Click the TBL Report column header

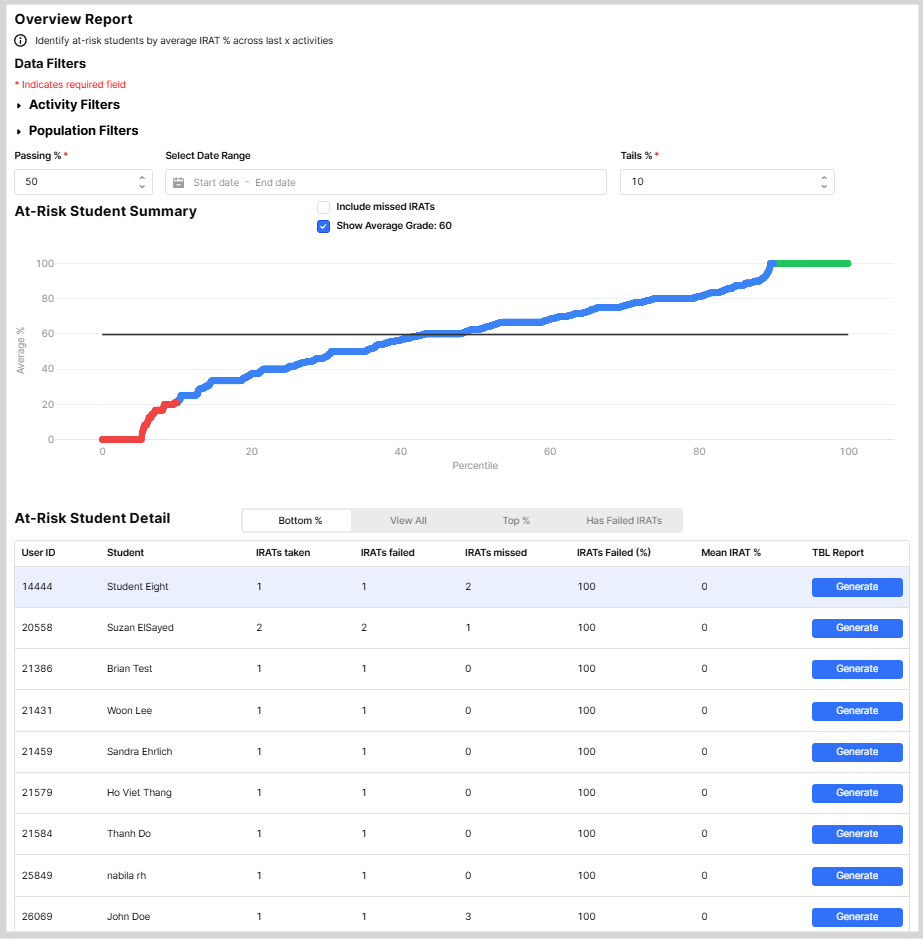point(838,553)
